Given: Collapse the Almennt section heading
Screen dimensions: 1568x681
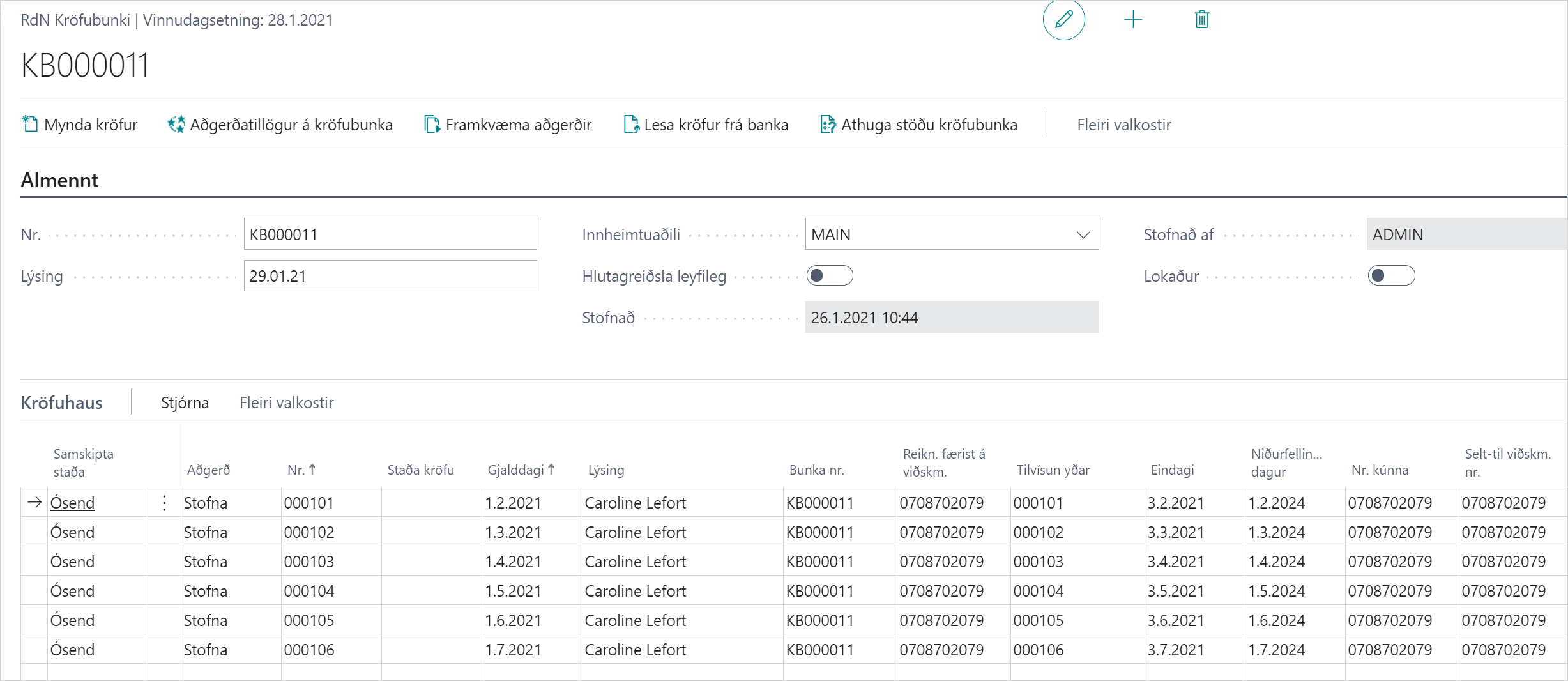Looking at the screenshot, I should click(x=59, y=180).
